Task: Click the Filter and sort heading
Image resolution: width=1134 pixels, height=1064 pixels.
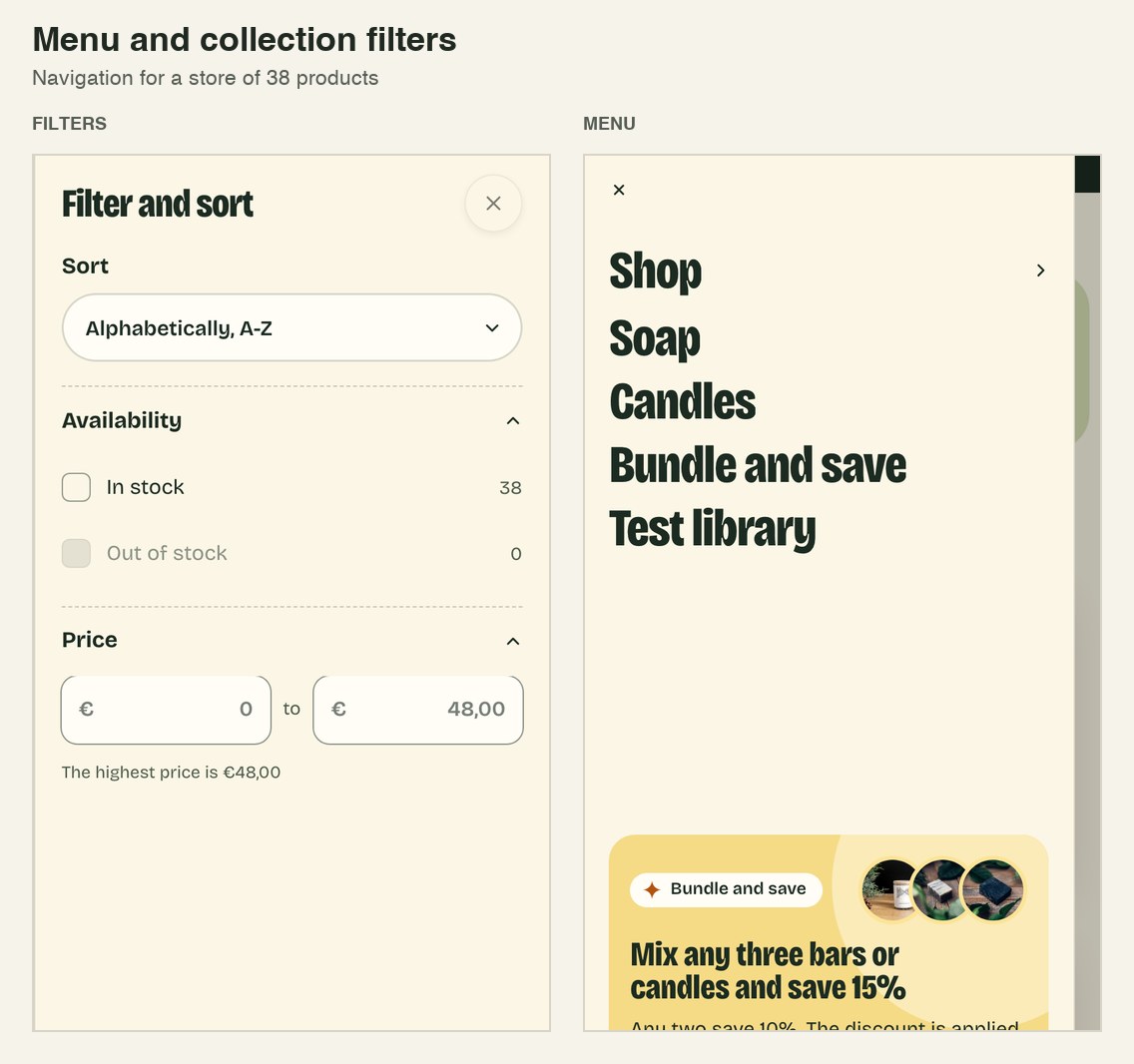Action: coord(158,204)
